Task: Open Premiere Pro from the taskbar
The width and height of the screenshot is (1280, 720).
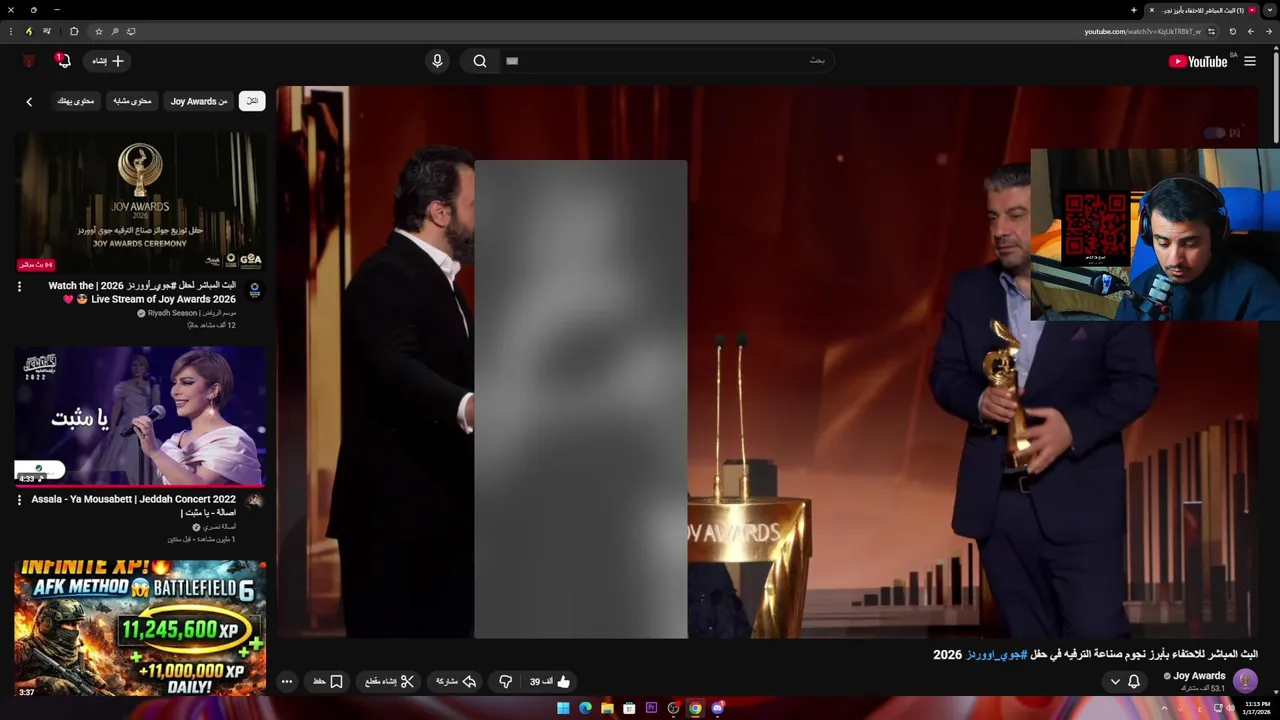Action: click(x=651, y=708)
